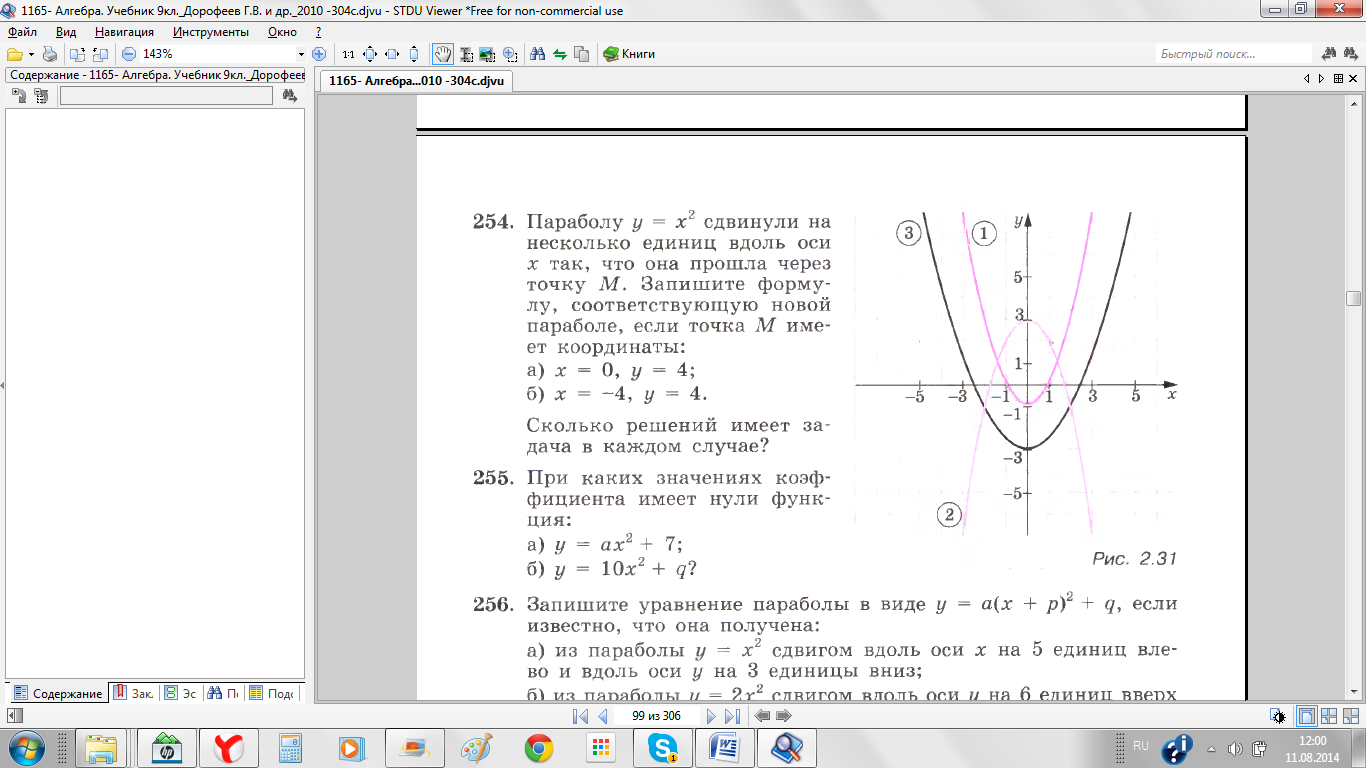1366x768 pixels.
Task: Enable two-page facing layout mode
Action: 1329,716
